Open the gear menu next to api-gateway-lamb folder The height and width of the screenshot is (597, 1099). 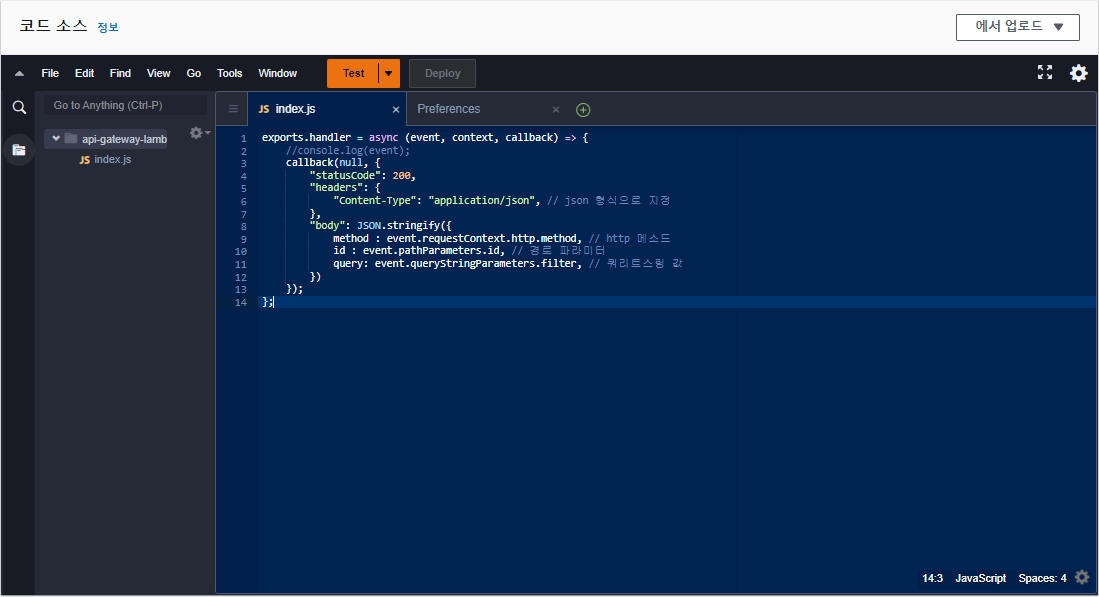(x=197, y=131)
